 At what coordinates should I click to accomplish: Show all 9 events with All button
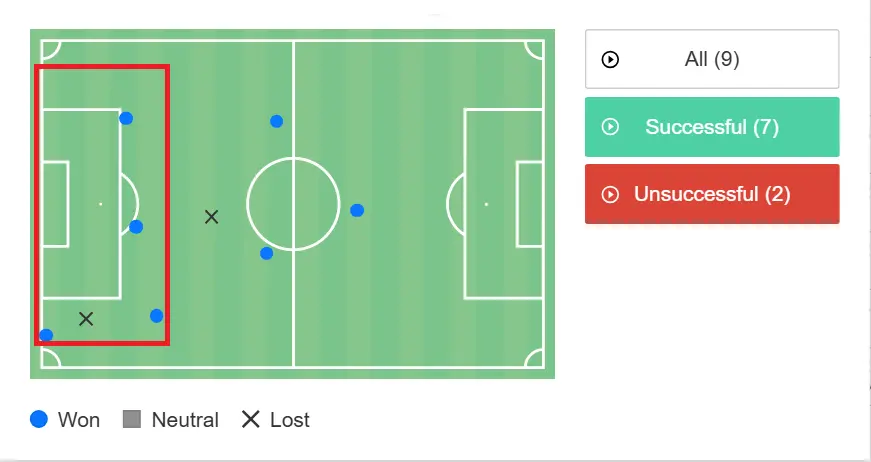711,60
